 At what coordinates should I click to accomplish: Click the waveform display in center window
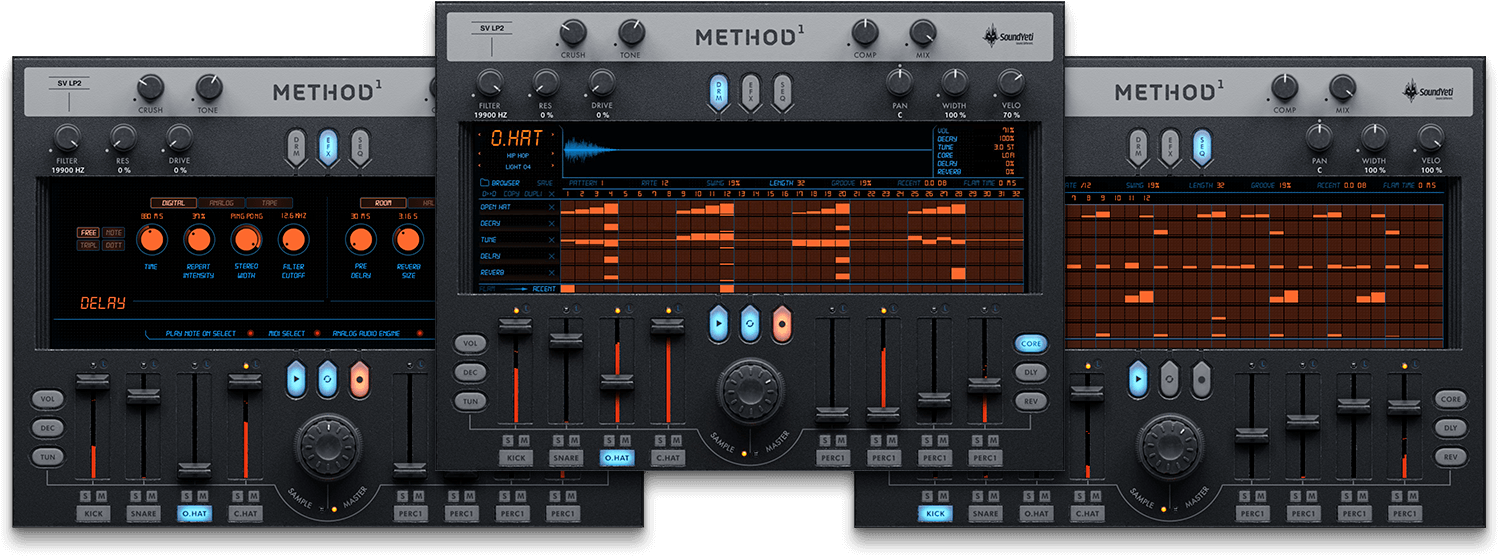747,150
